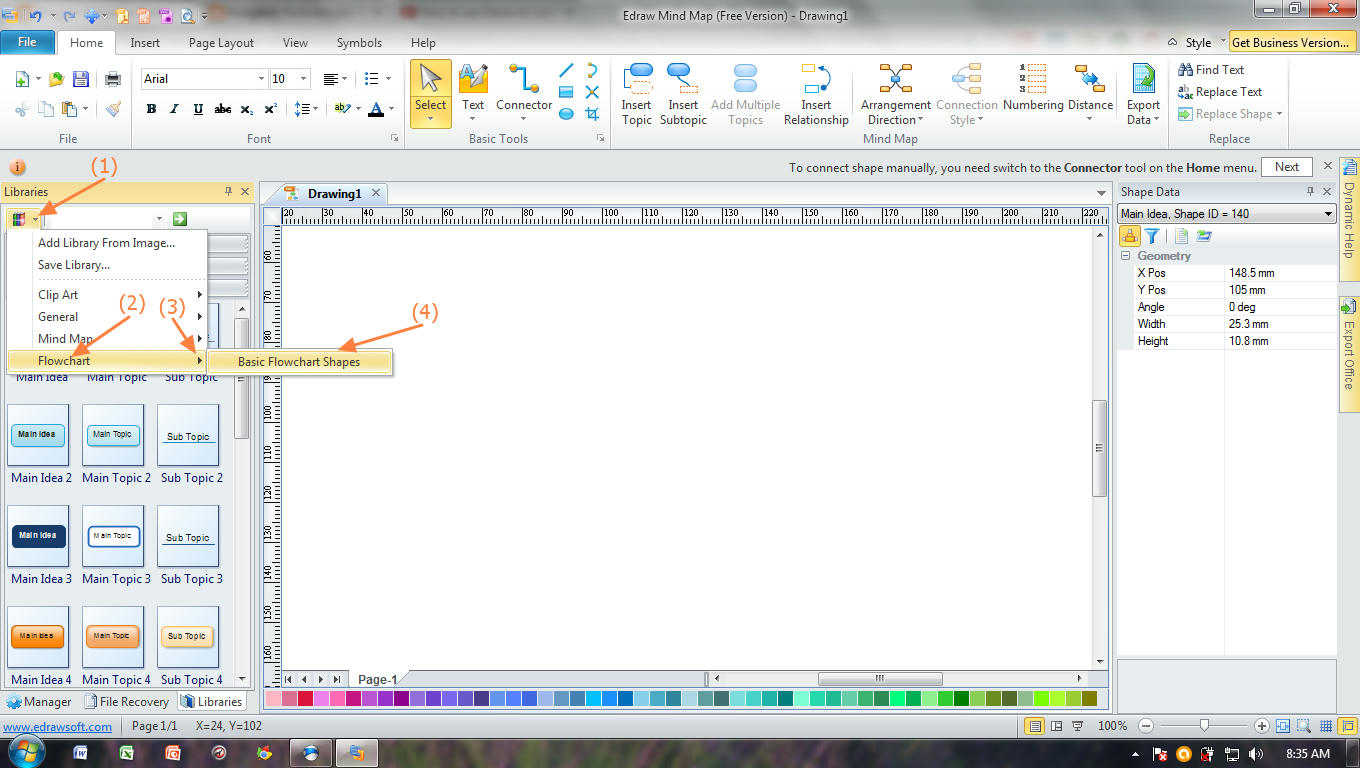Click the Insert Relationship icon

click(x=816, y=80)
